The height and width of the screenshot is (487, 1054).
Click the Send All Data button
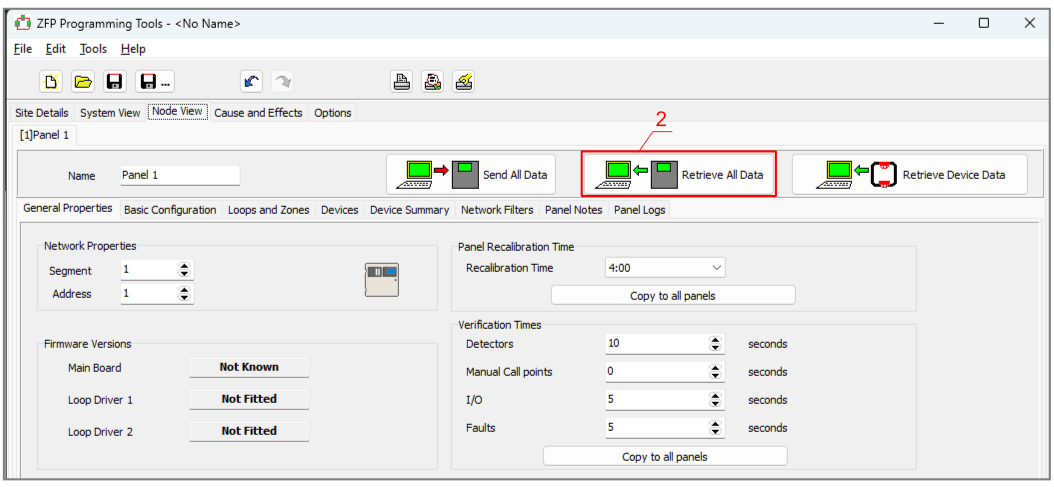(x=474, y=175)
